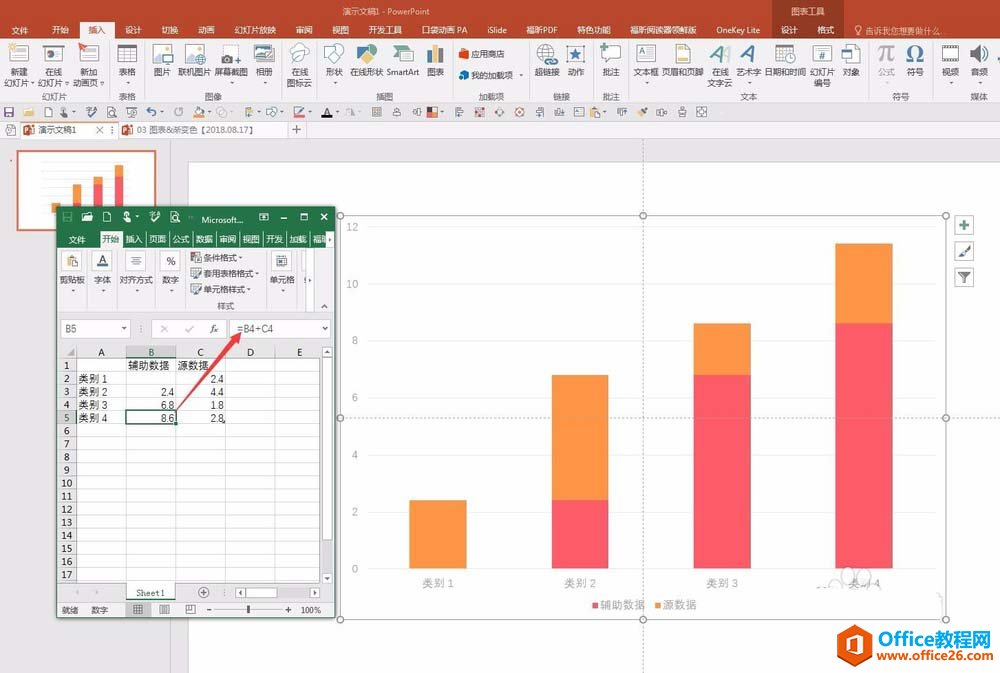Click the 动作 action icon
This screenshot has width=1000, height=673.
coord(576,55)
